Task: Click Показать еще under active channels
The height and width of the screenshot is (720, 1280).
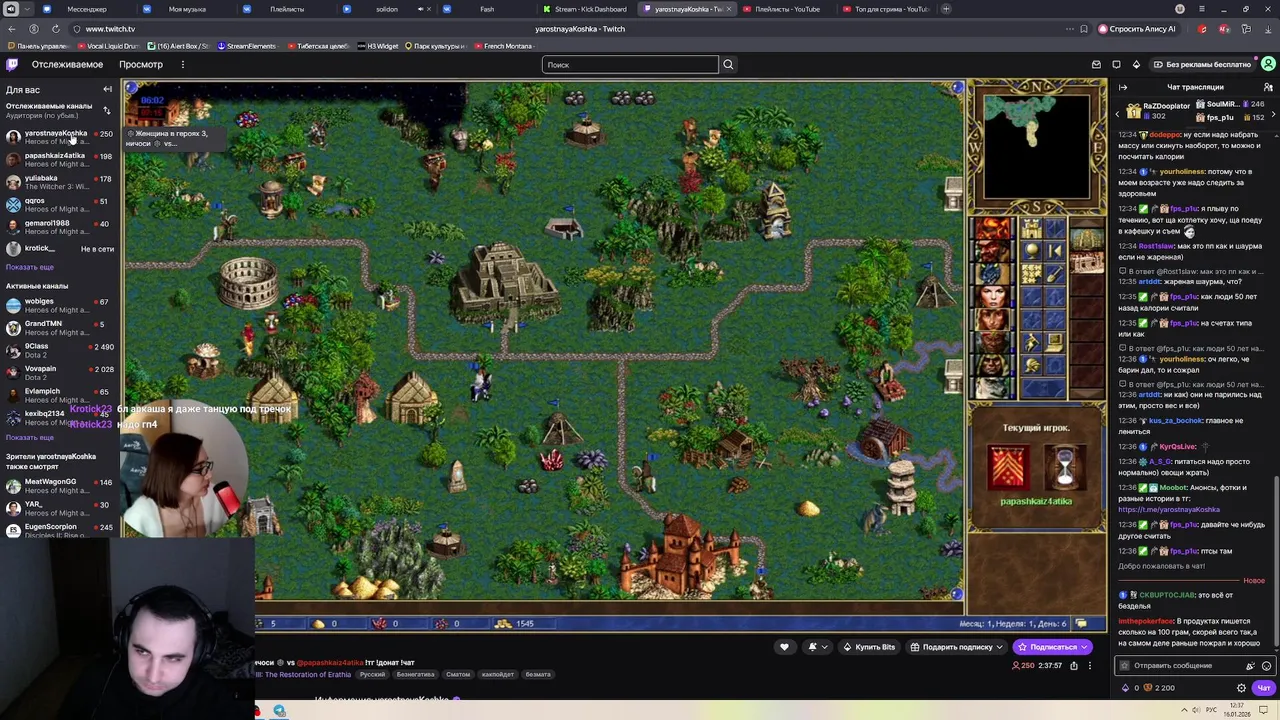Action: [30, 437]
